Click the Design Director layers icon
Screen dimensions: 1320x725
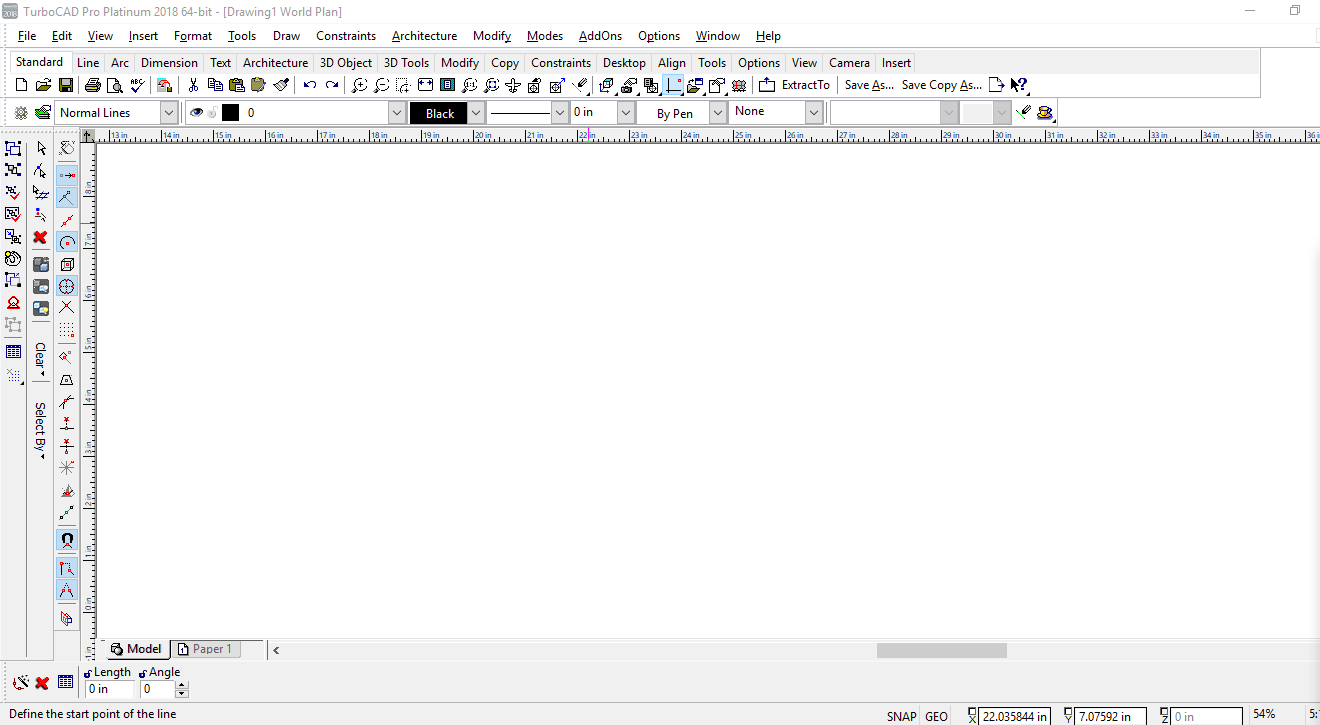[43, 113]
